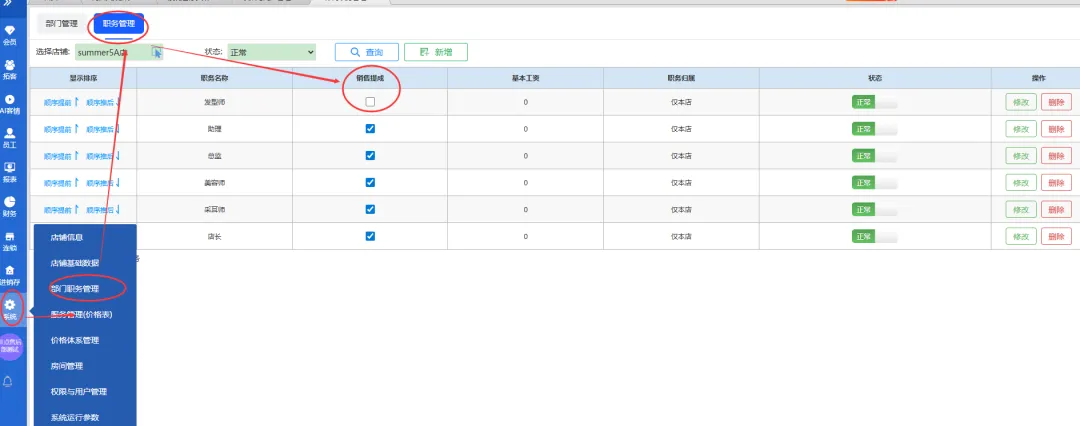1080x426 pixels.
Task: Uncheck 销售提成 checkbox for 助理
Action: point(370,128)
